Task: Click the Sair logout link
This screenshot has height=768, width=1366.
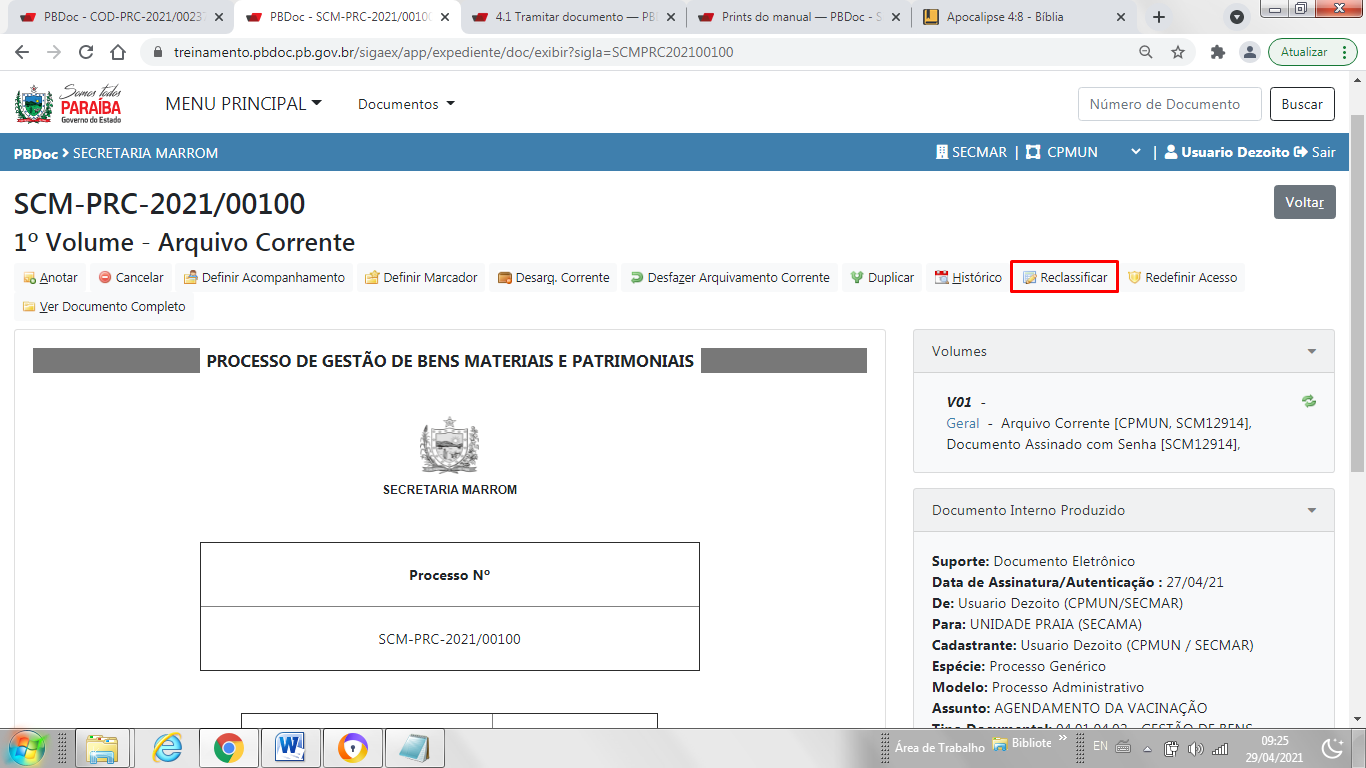Action: [x=1314, y=152]
